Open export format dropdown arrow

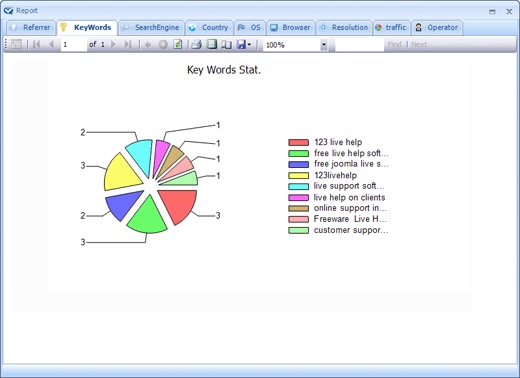(249, 45)
